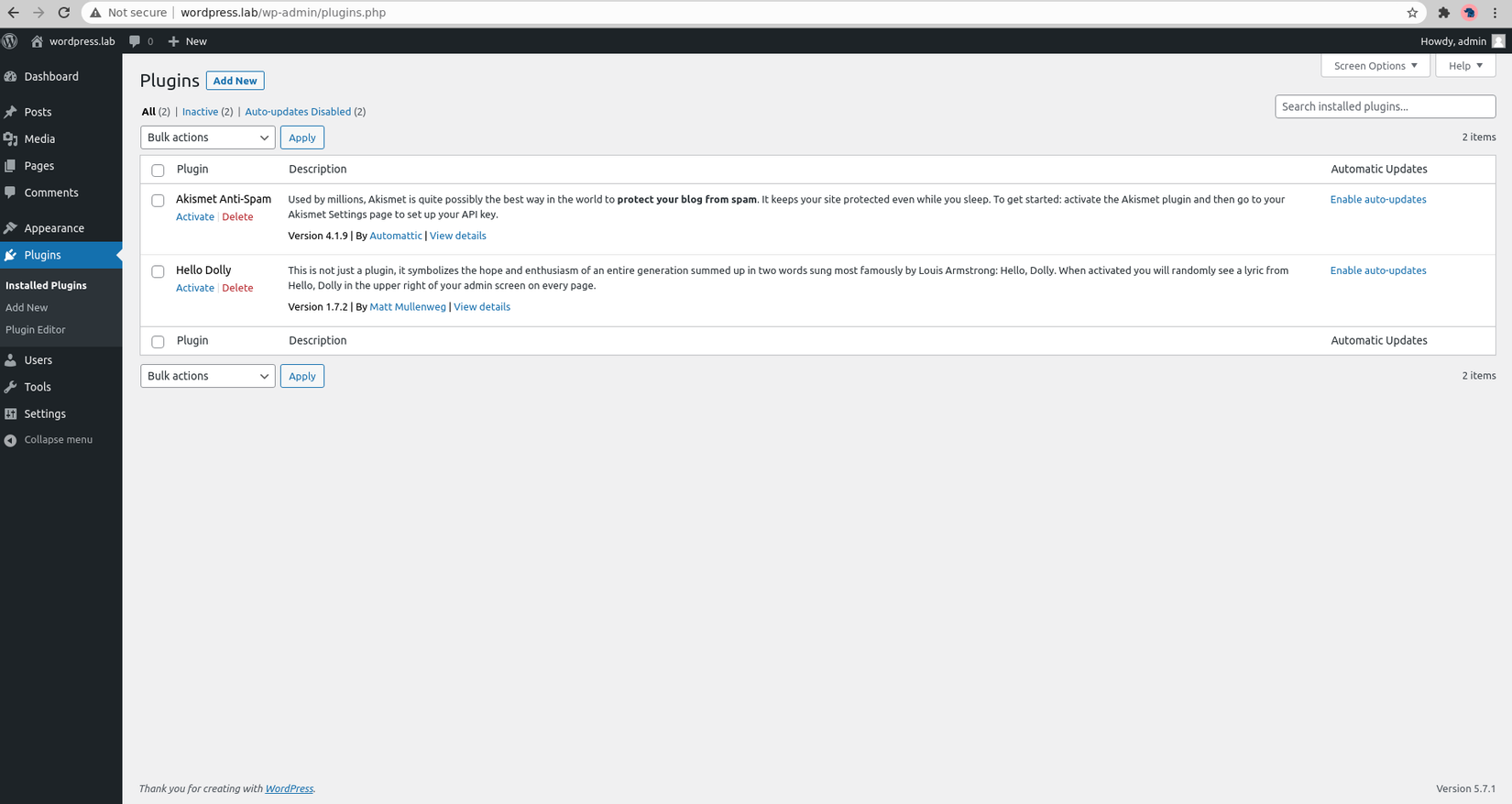Switch to the Auto-updates Disabled filter

tap(298, 112)
